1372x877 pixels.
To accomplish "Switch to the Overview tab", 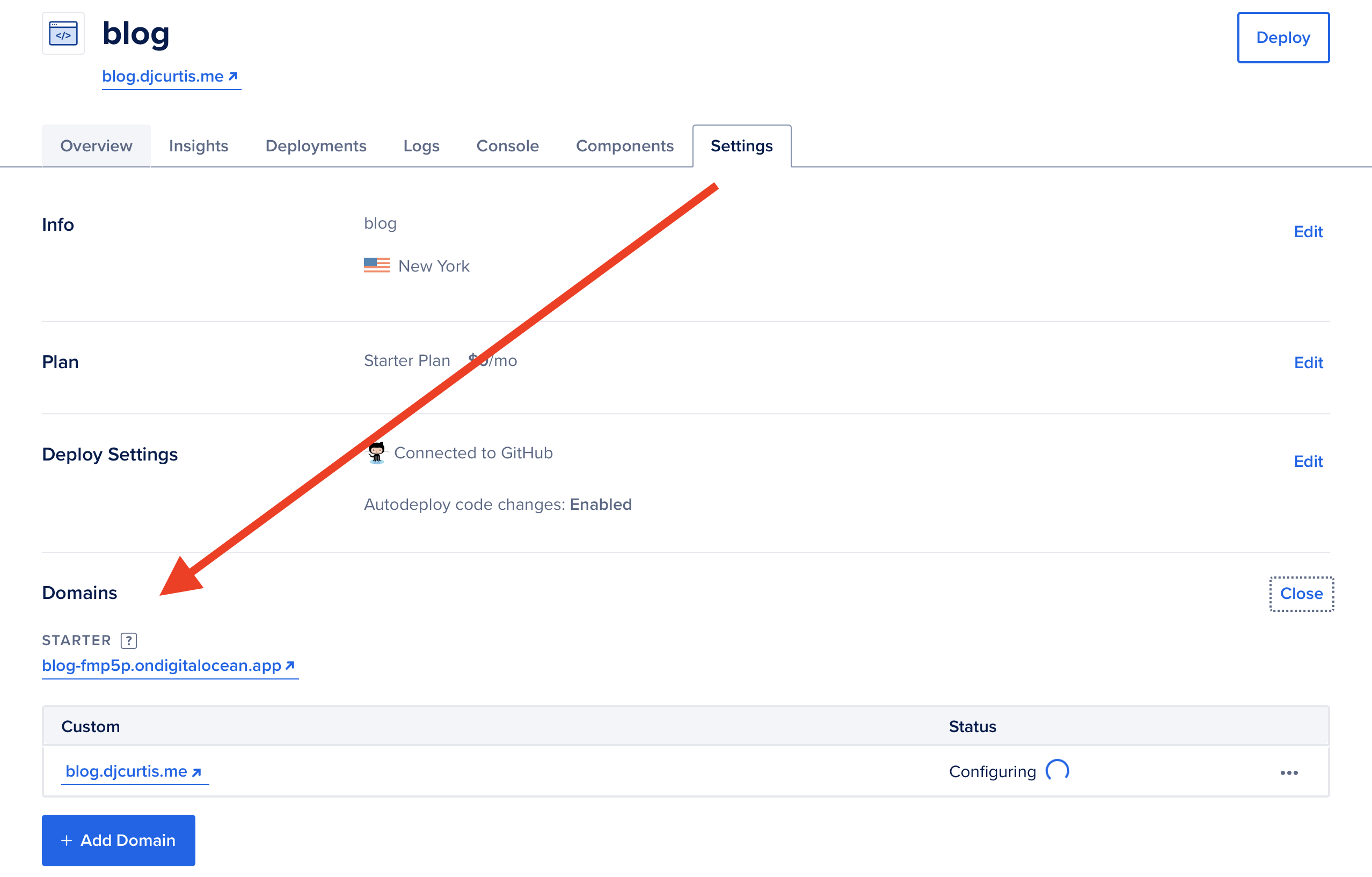I will point(96,146).
